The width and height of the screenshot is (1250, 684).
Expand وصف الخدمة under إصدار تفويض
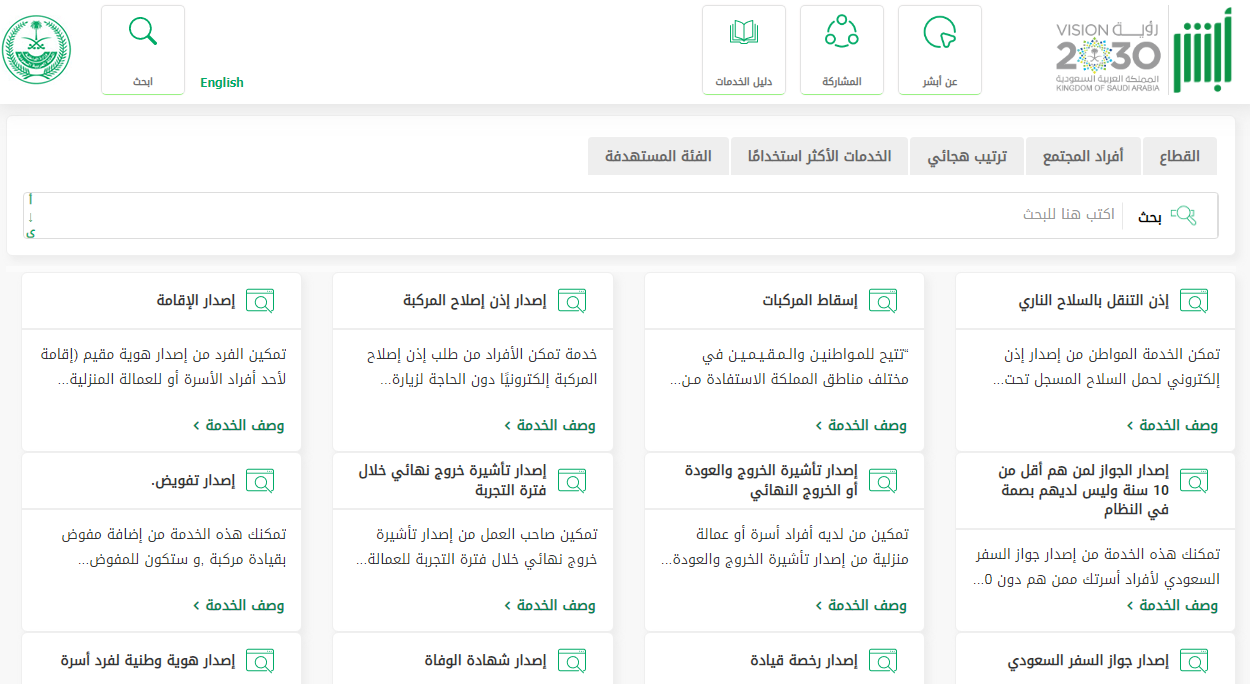[x=238, y=605]
